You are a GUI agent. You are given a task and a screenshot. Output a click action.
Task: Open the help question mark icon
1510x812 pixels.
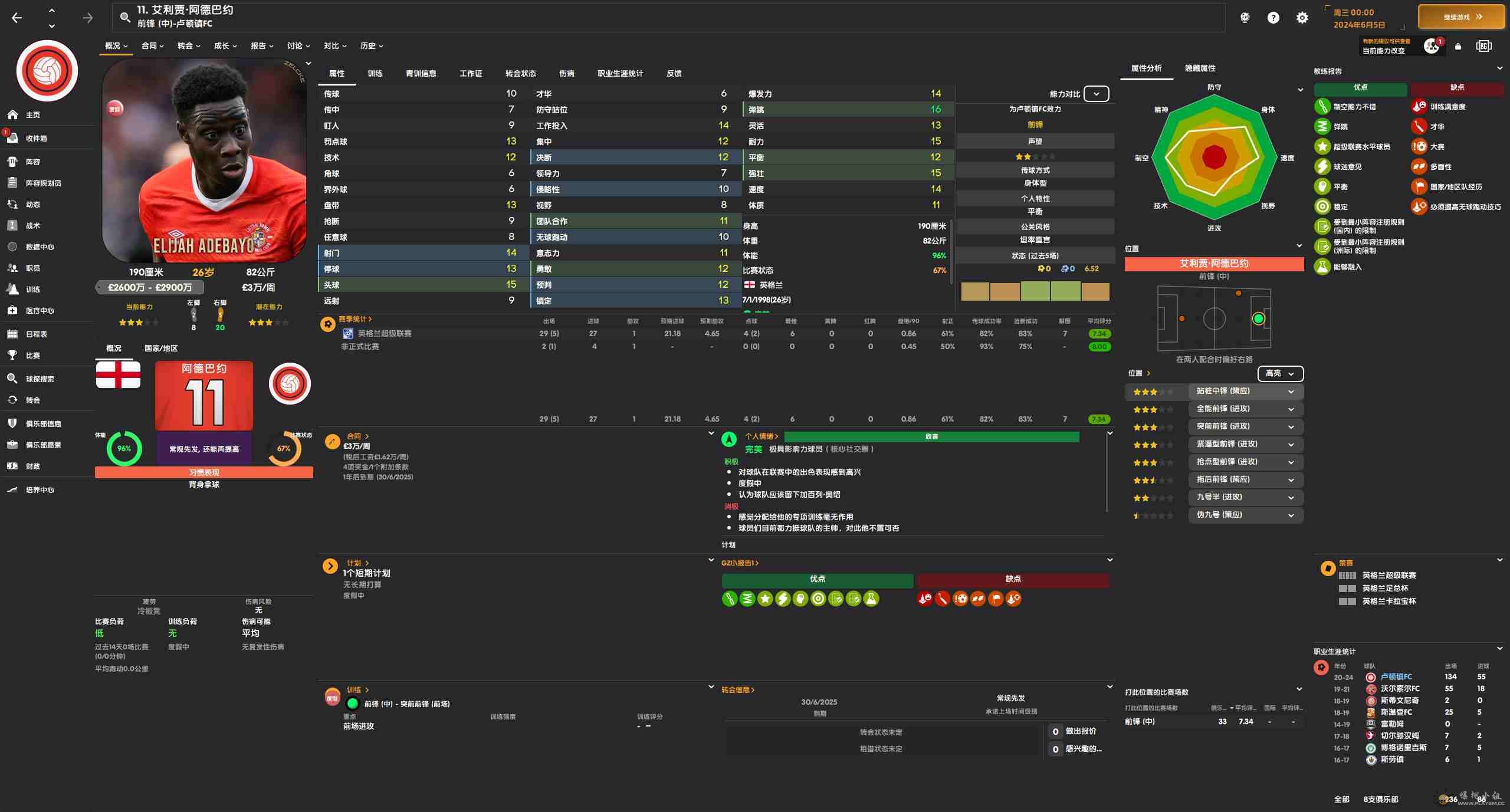[1273, 18]
